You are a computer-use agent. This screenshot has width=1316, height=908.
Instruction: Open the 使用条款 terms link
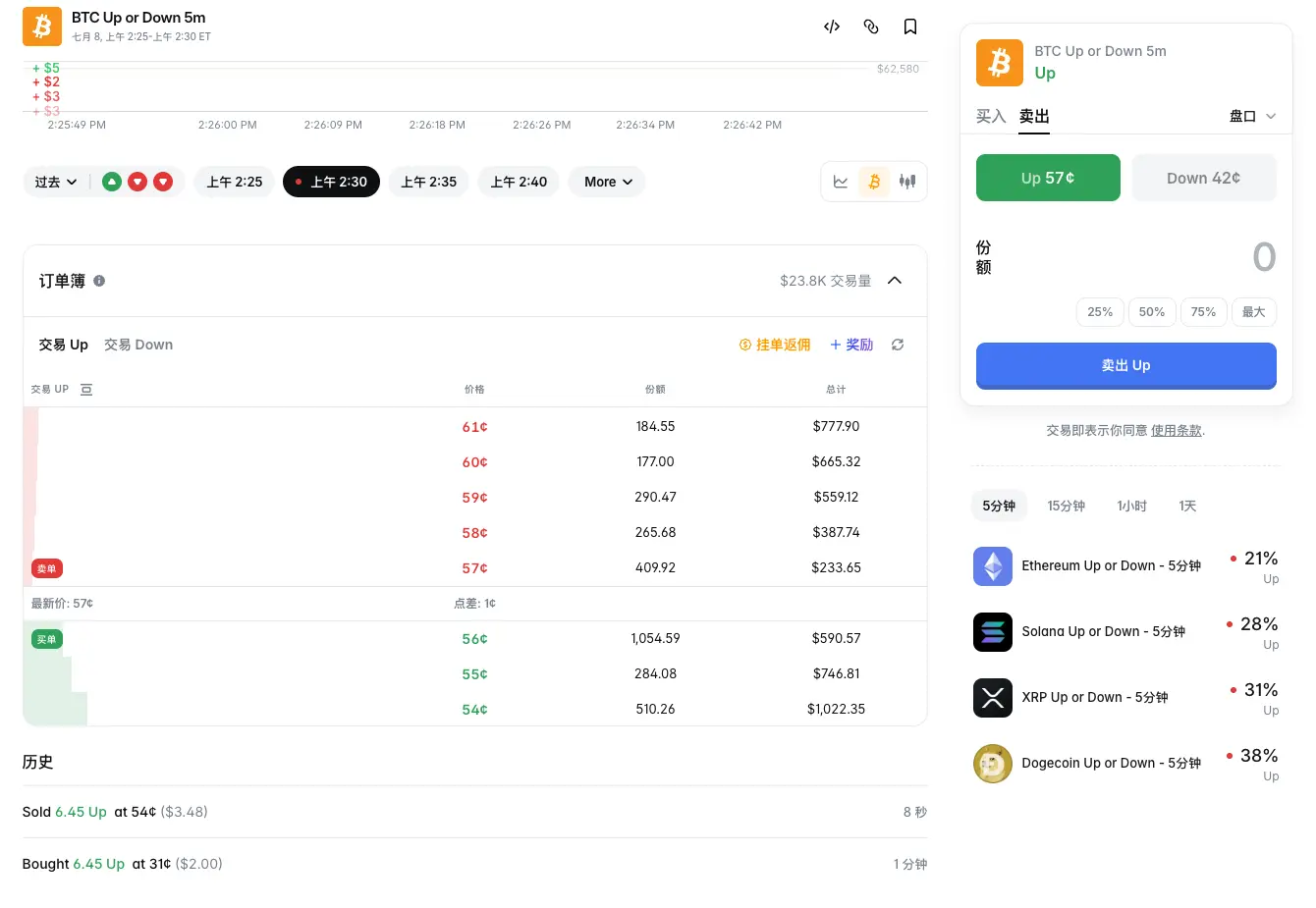point(1177,430)
